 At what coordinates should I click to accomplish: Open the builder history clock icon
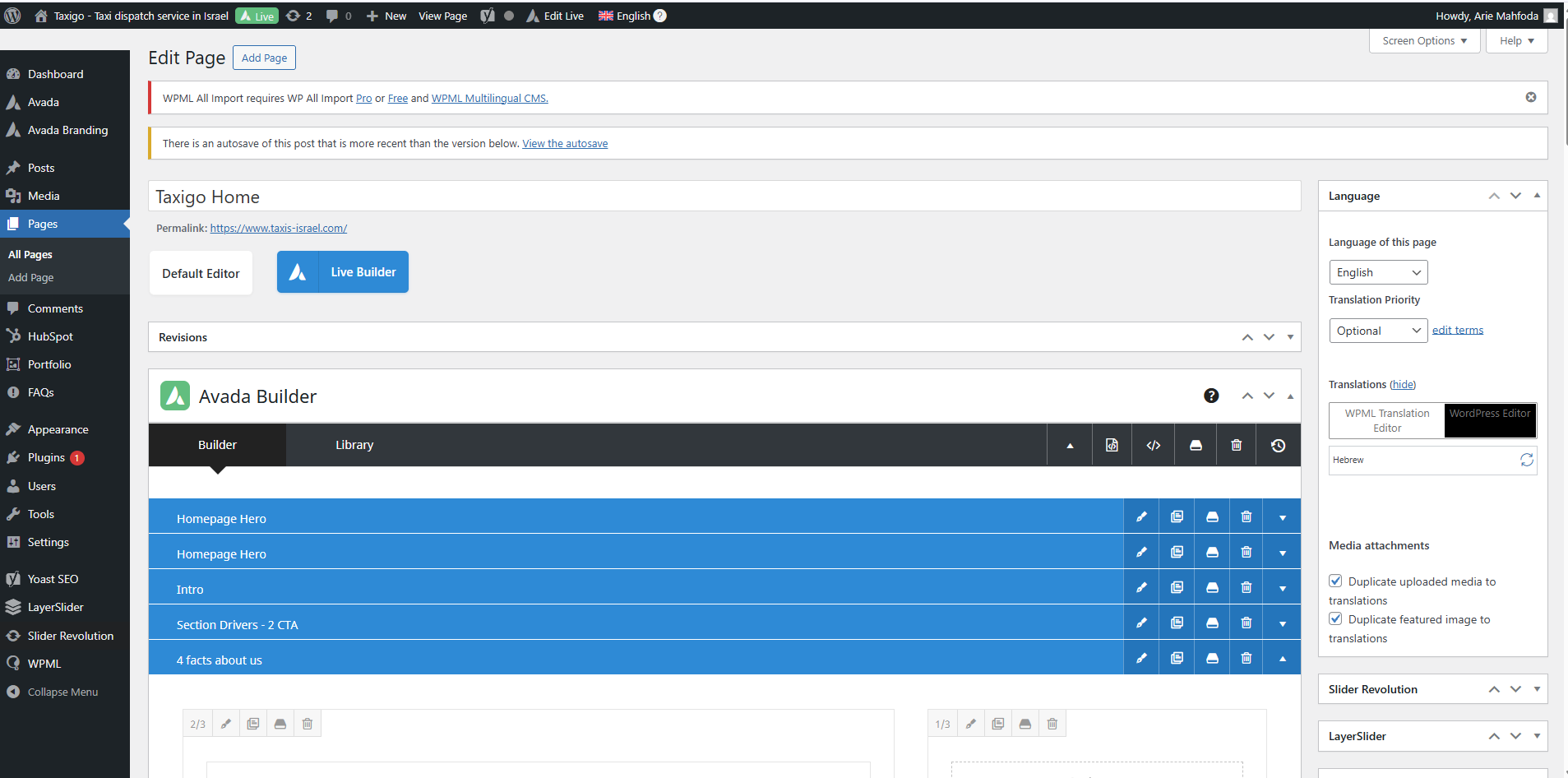[1278, 445]
